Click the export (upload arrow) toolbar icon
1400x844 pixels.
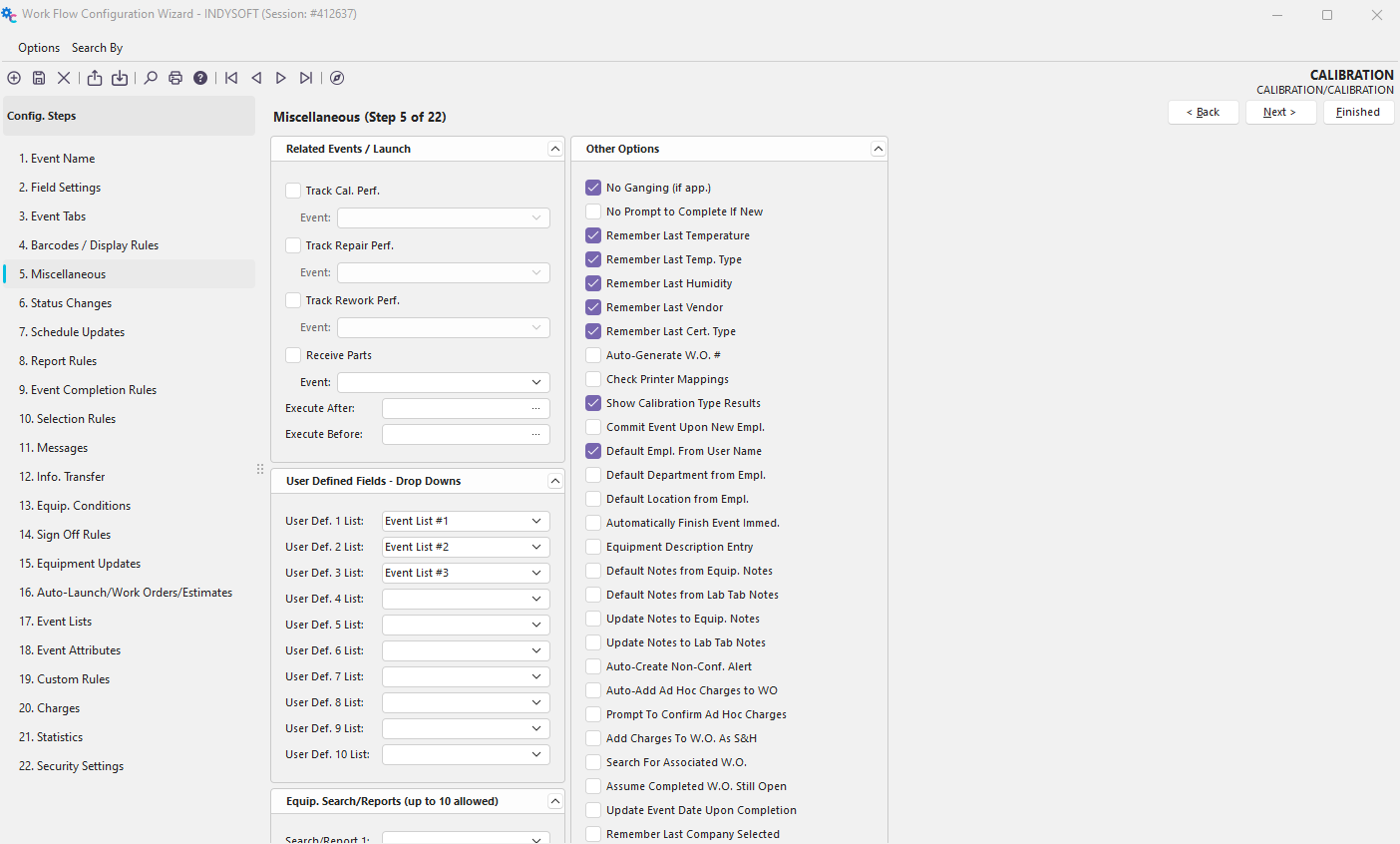(x=95, y=78)
